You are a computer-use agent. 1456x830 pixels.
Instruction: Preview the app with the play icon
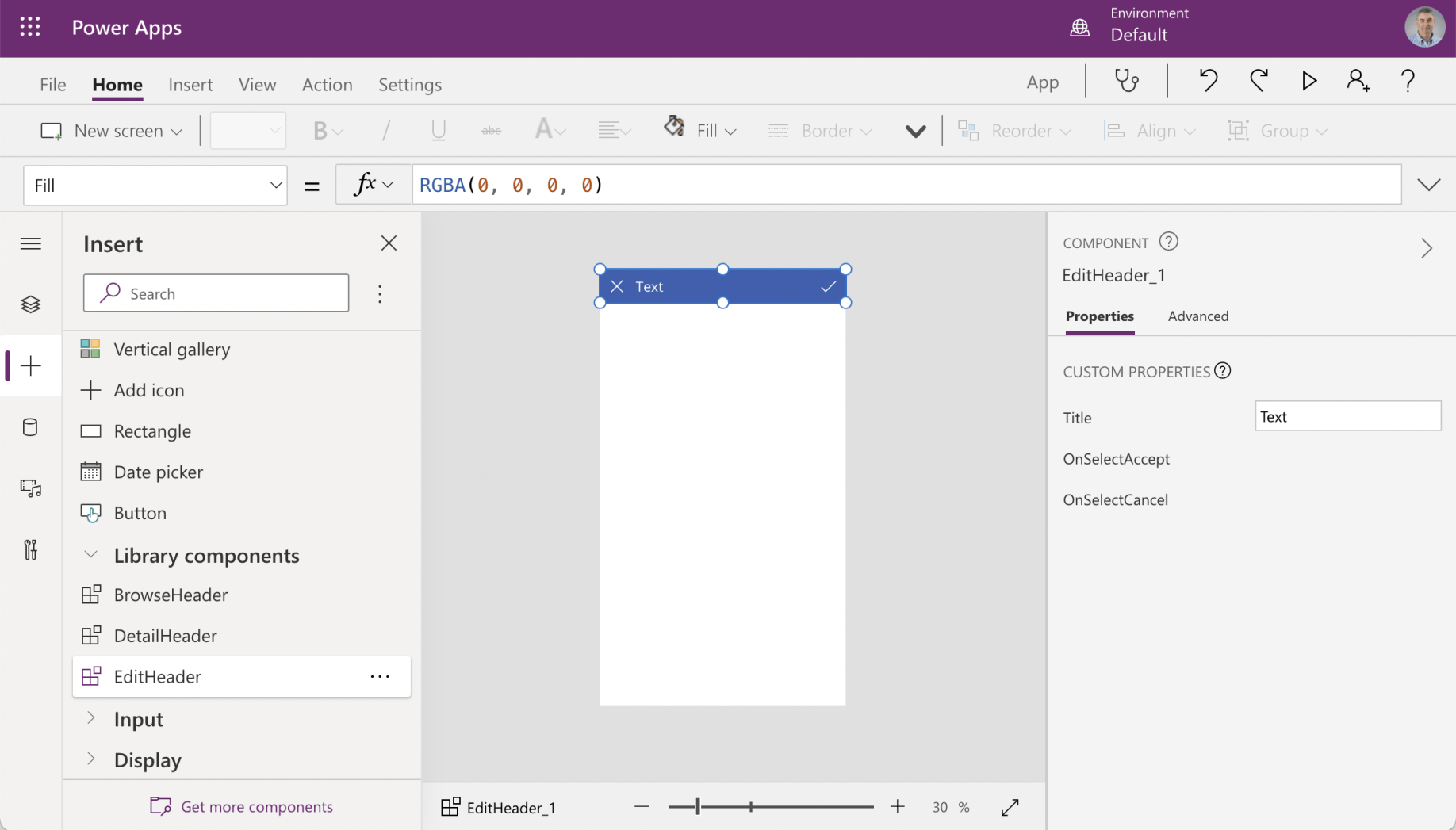click(1308, 81)
